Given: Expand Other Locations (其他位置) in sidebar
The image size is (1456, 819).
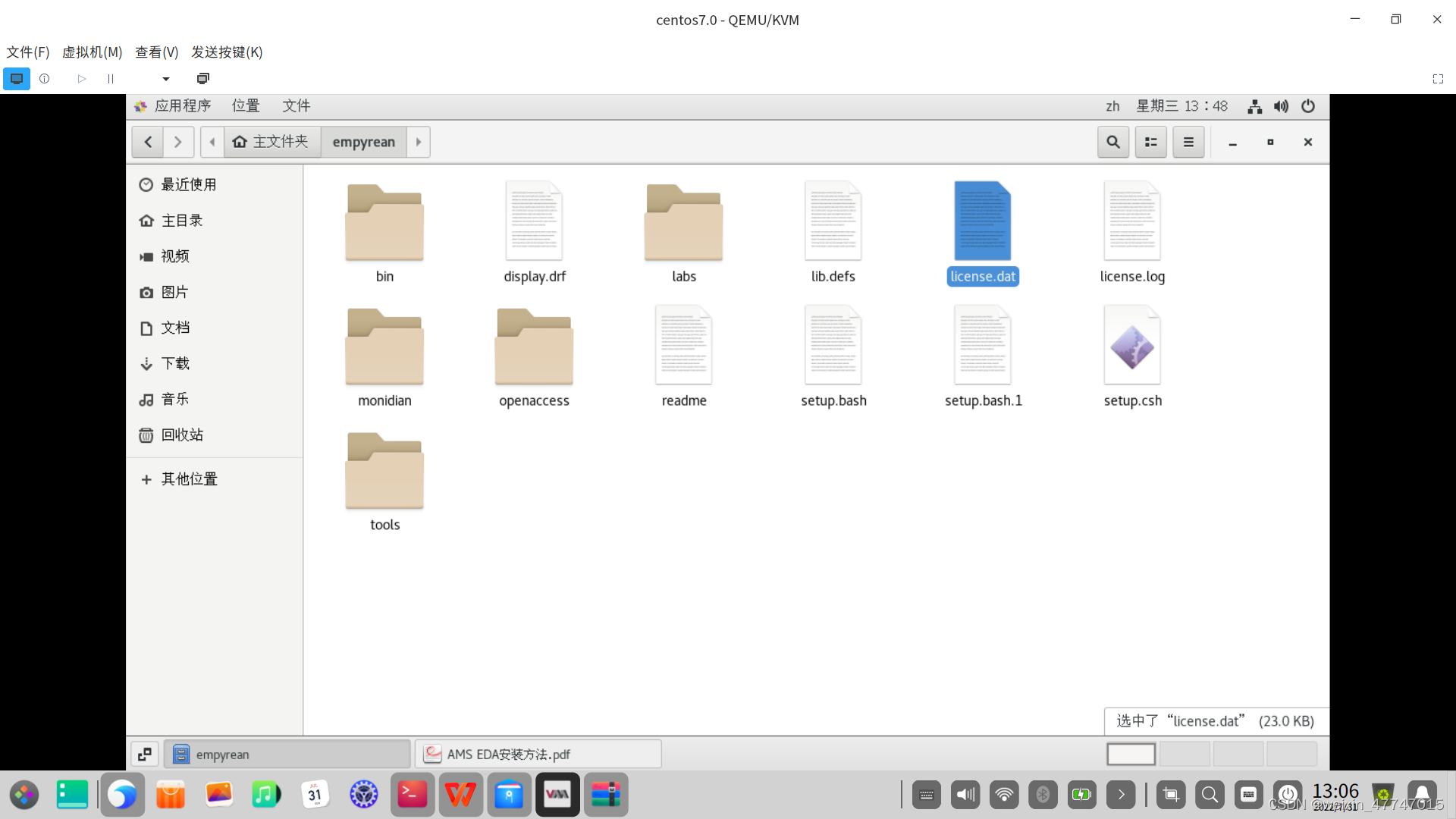Looking at the screenshot, I should click(189, 479).
